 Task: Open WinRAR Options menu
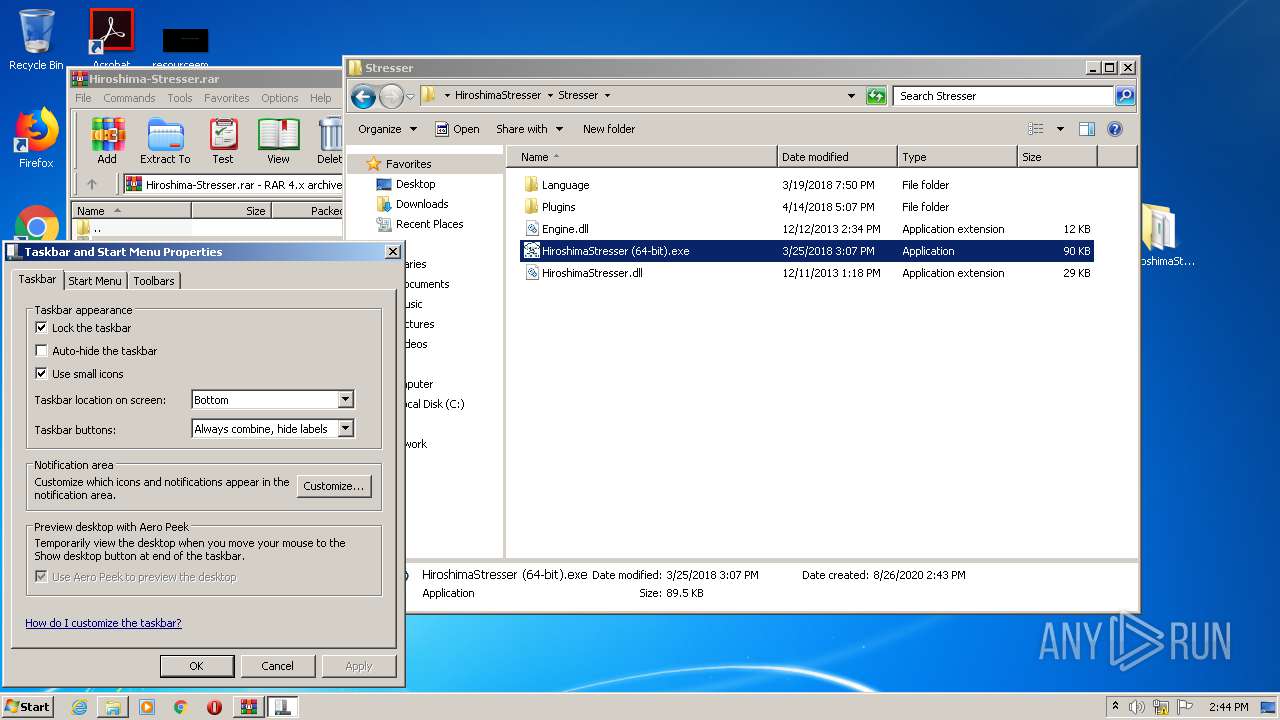click(280, 98)
